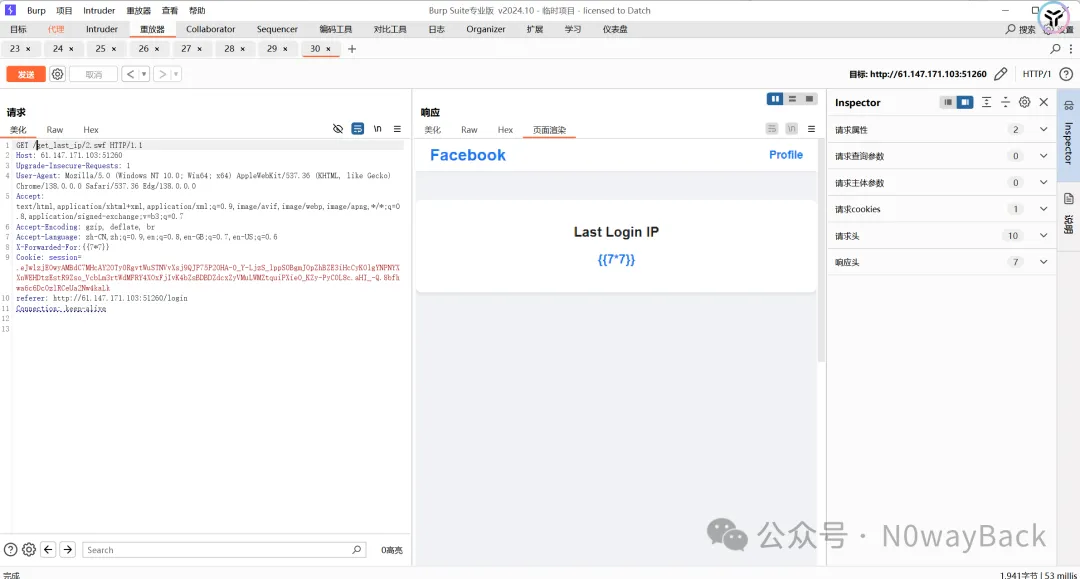Open Inspector settings gear icon
This screenshot has height=579, width=1080.
[1024, 102]
